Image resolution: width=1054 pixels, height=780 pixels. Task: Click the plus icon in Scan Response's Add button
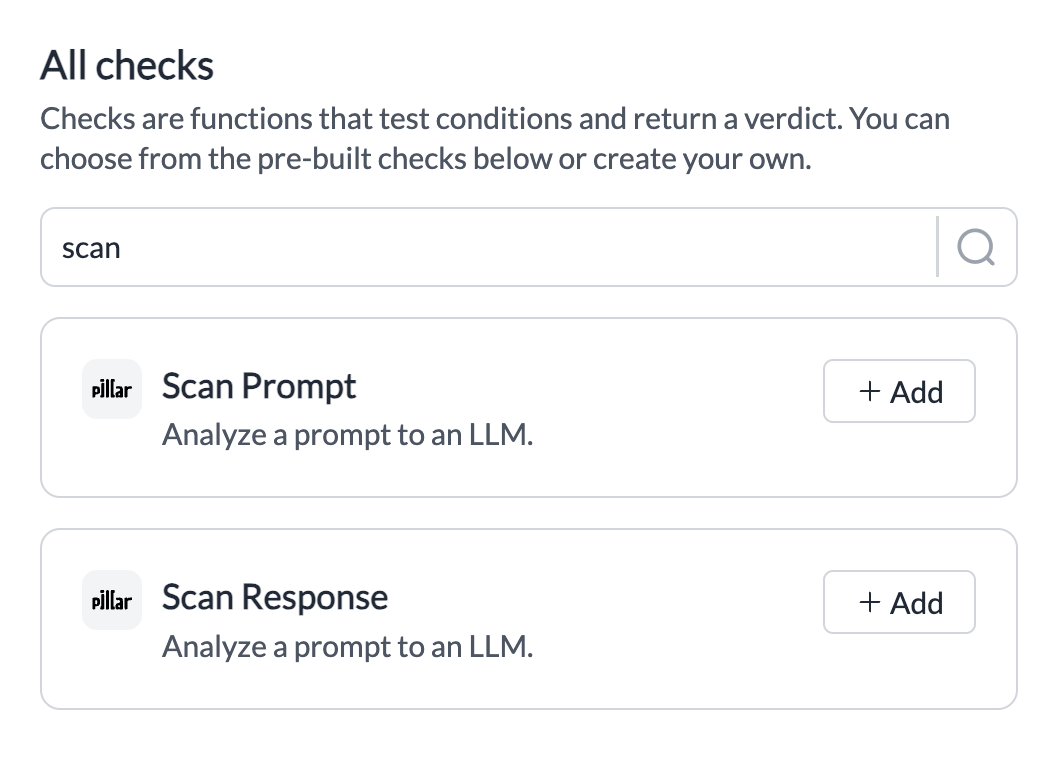(870, 602)
